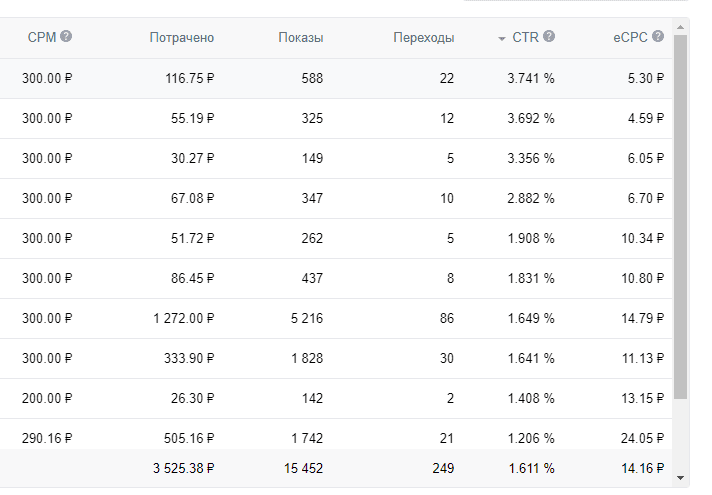The image size is (712, 495).
Task: Sort by the Потрачено column header
Action: click(x=181, y=38)
